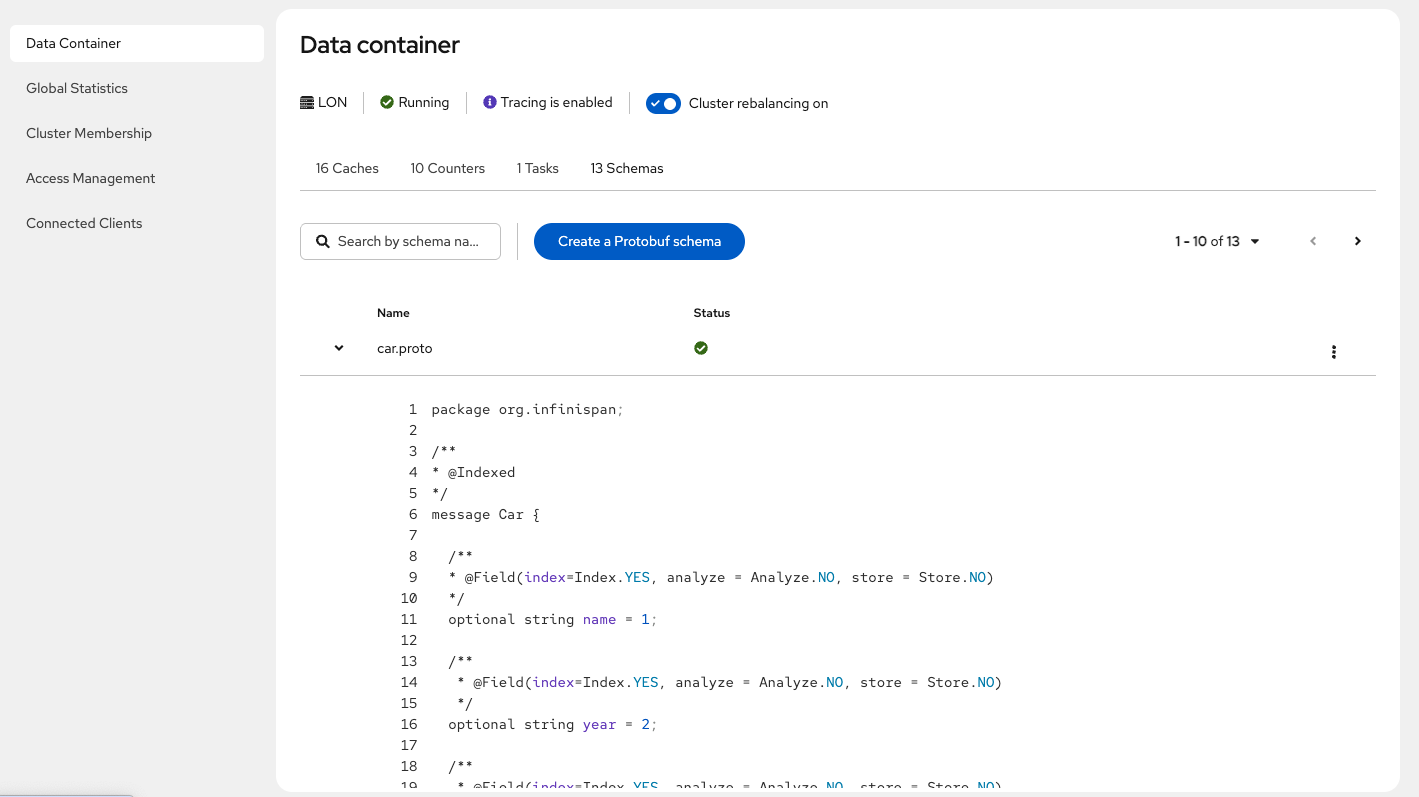1419x797 pixels.
Task: Open Global Statistics from the sidebar
Action: (77, 88)
